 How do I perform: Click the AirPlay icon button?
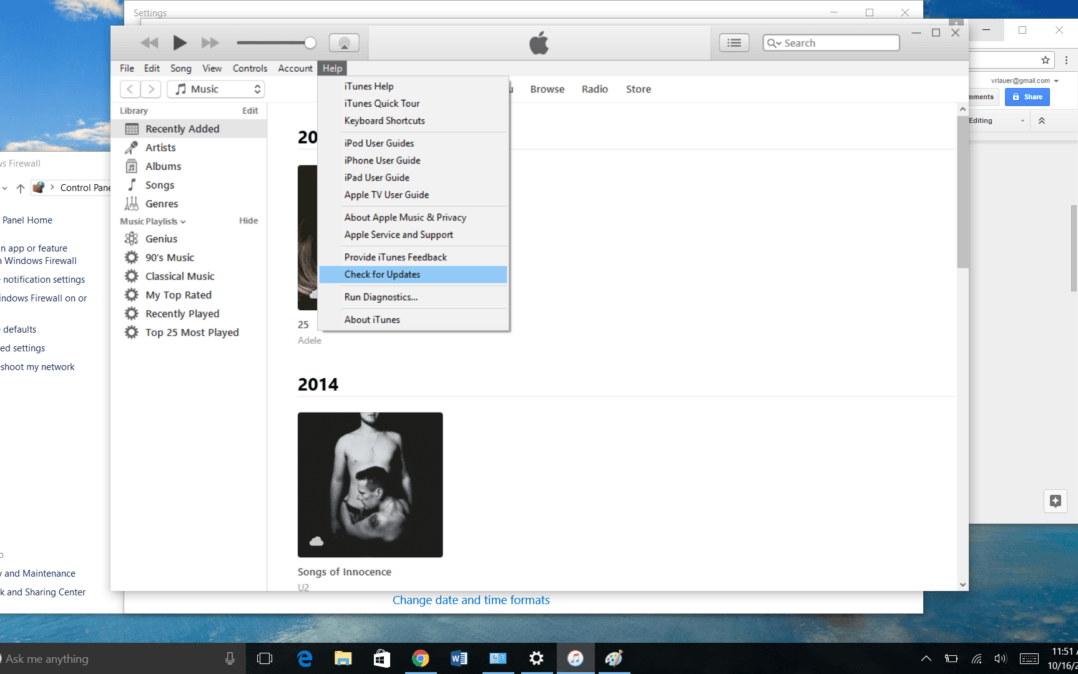click(x=344, y=43)
